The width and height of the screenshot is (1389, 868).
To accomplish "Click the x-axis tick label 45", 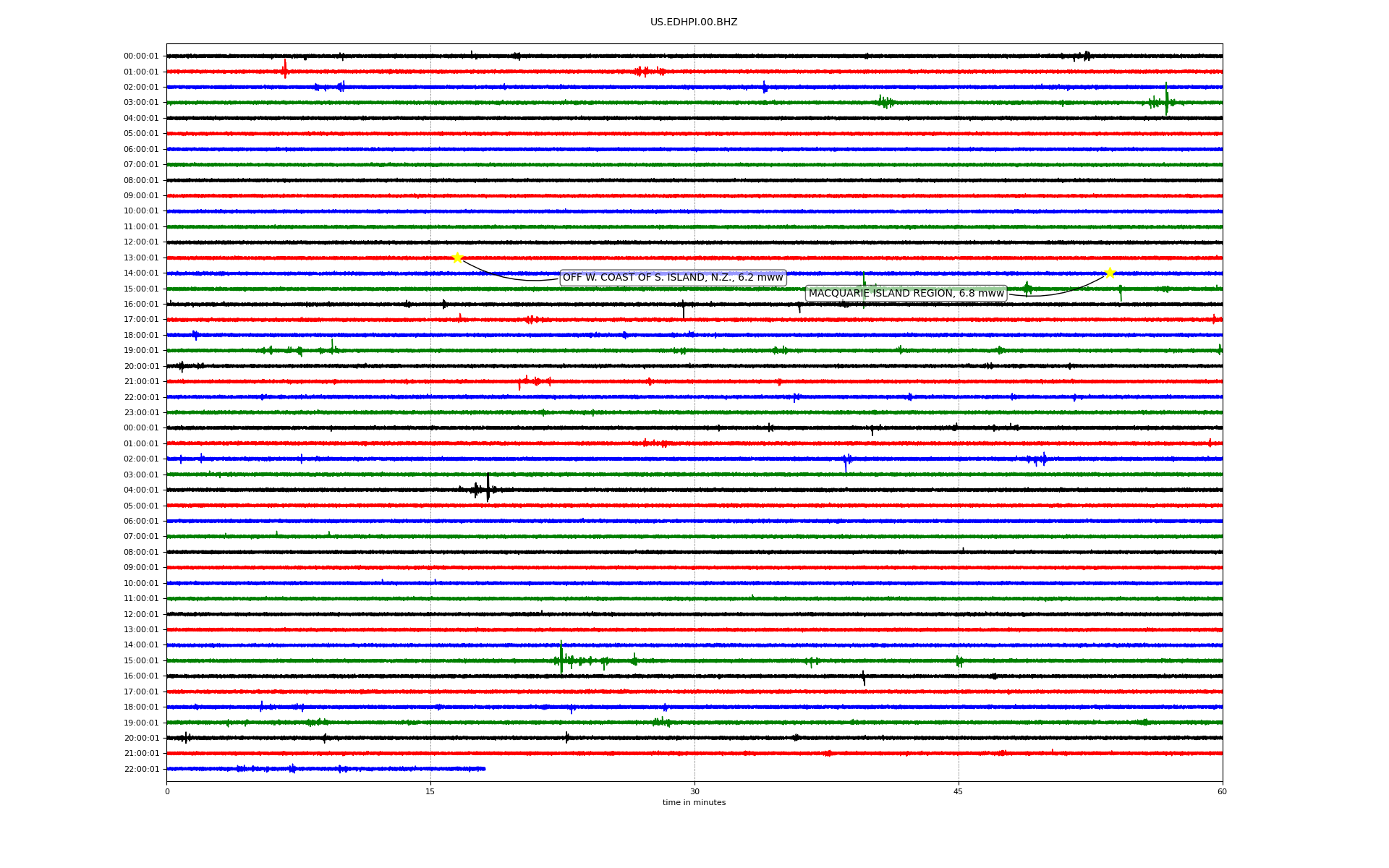I will tap(958, 791).
